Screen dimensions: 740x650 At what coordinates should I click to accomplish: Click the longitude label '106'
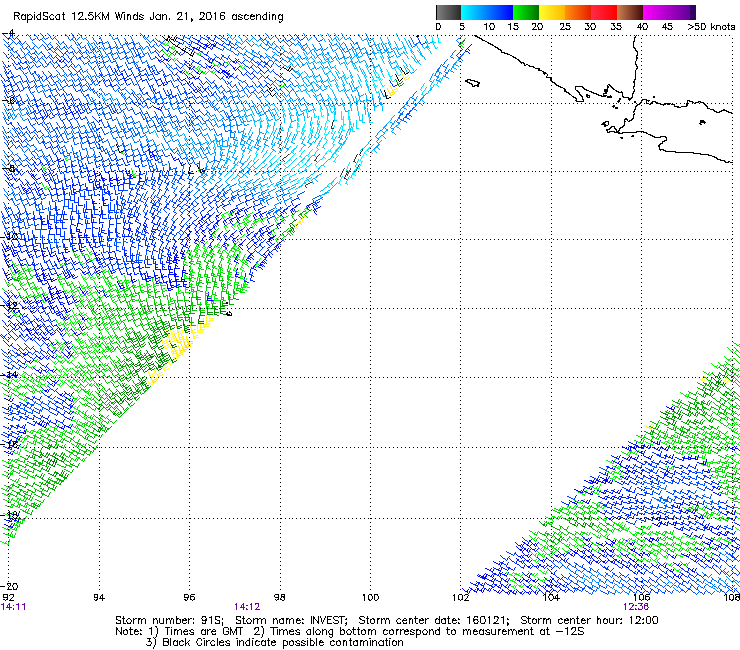tap(641, 598)
